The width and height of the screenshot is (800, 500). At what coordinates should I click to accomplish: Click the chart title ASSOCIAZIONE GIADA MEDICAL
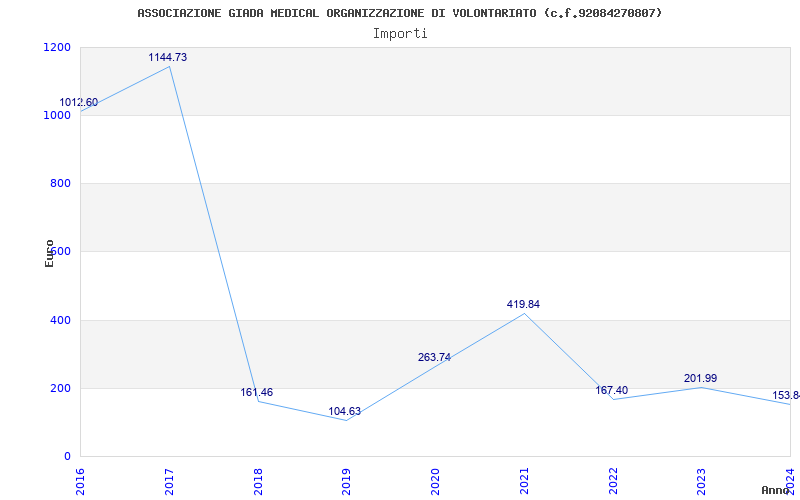[399, 13]
